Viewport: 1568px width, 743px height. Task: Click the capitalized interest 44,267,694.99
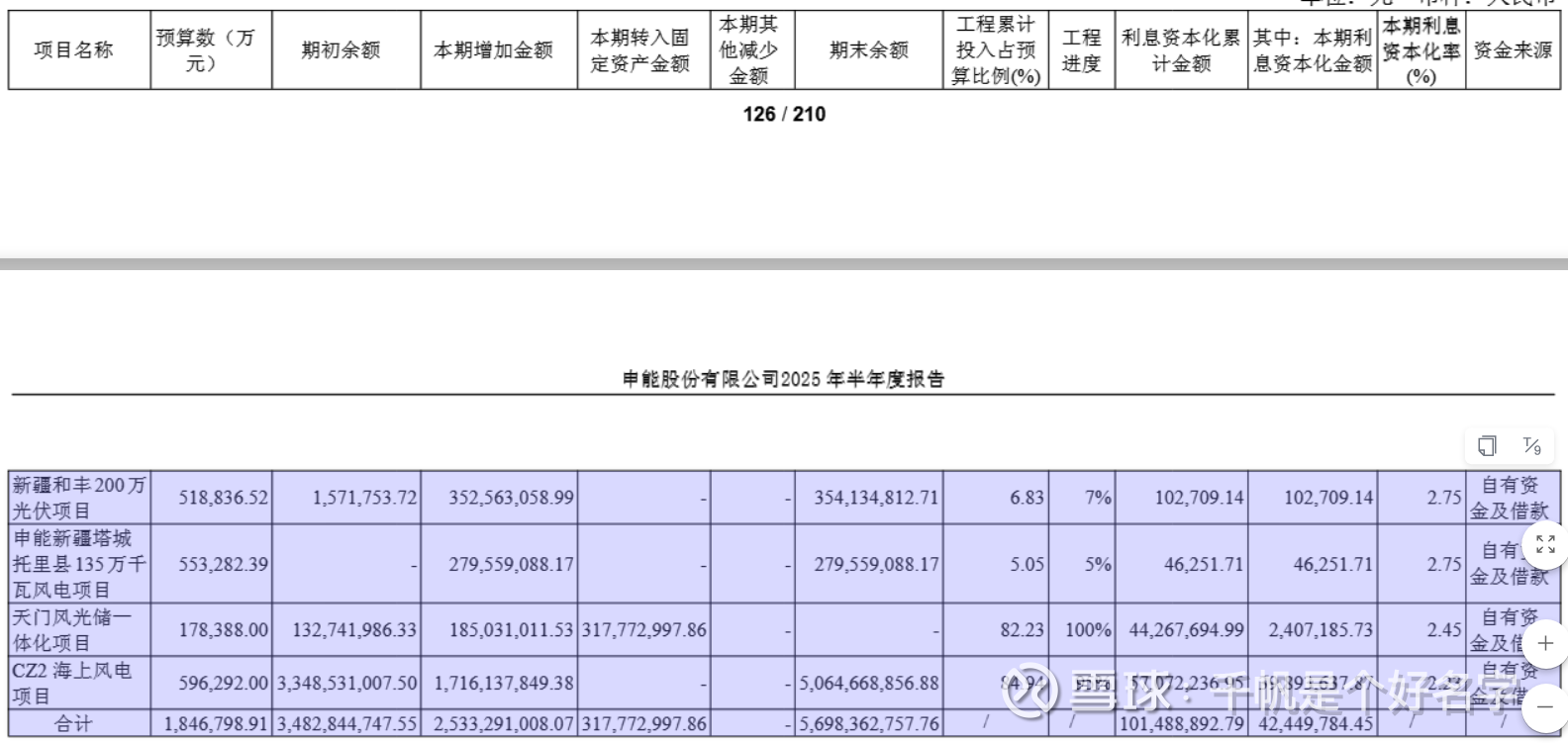coord(1187,629)
